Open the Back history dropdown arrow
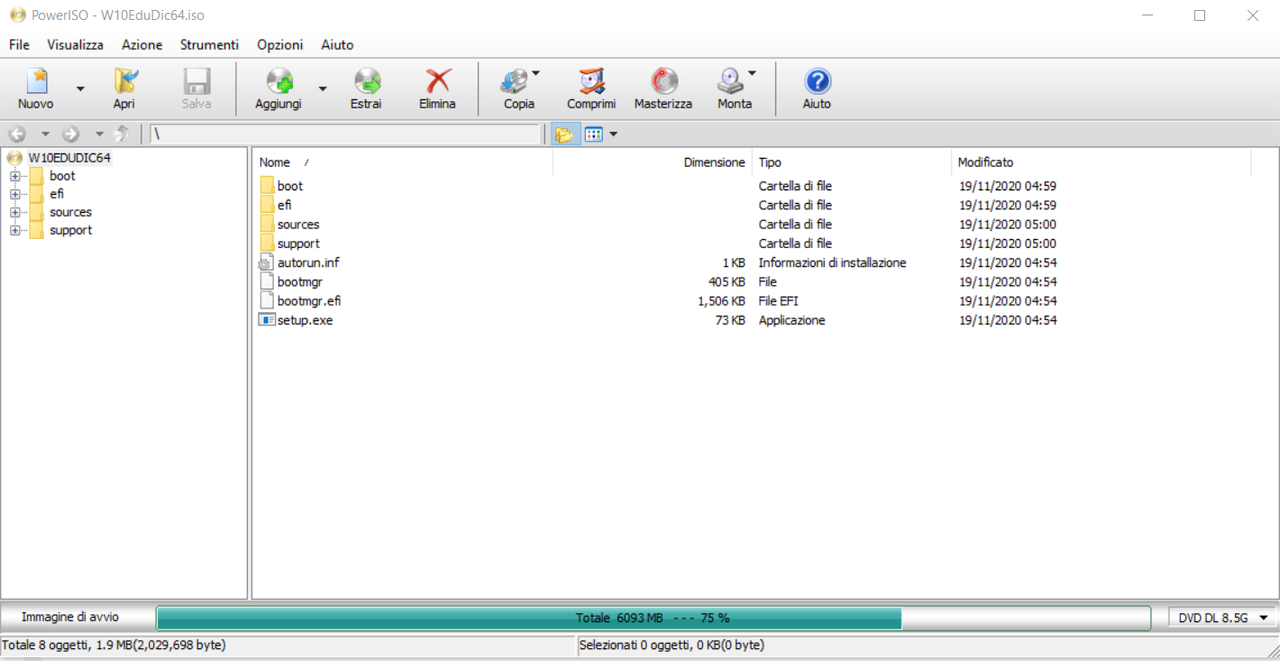Screen dimensions: 1280x661 (44, 134)
